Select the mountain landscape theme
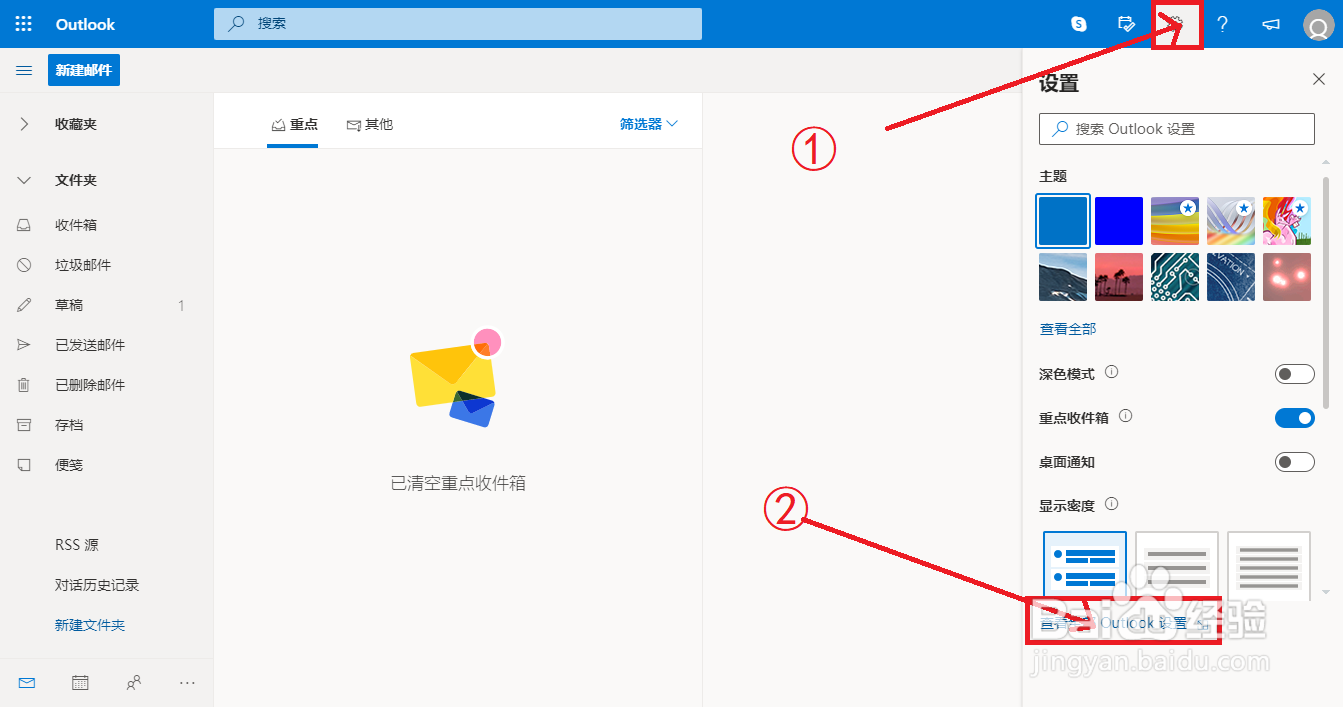 1063,277
